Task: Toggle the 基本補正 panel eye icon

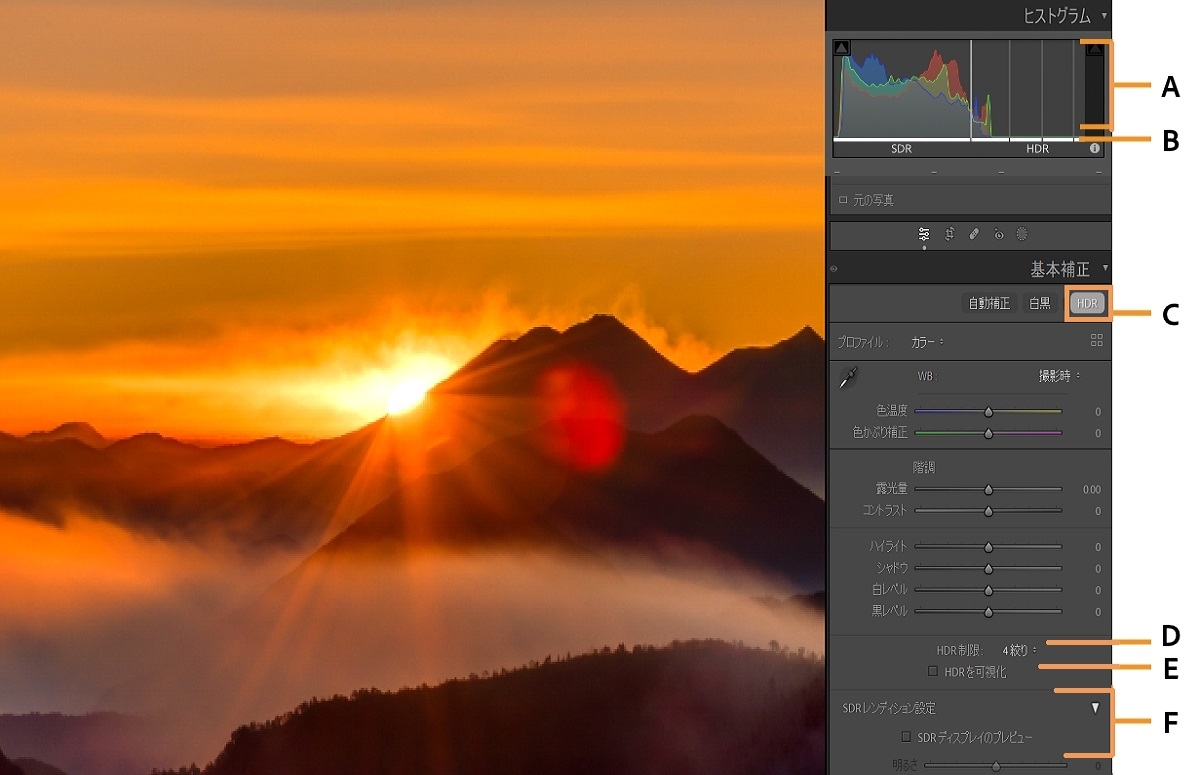Action: [x=834, y=269]
